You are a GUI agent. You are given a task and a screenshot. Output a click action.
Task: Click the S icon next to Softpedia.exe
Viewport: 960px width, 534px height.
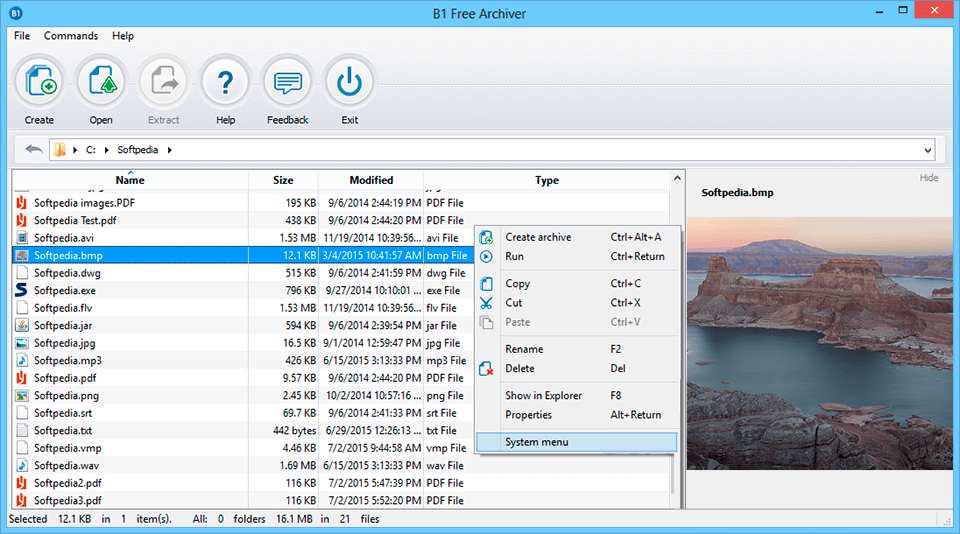pyautogui.click(x=21, y=290)
